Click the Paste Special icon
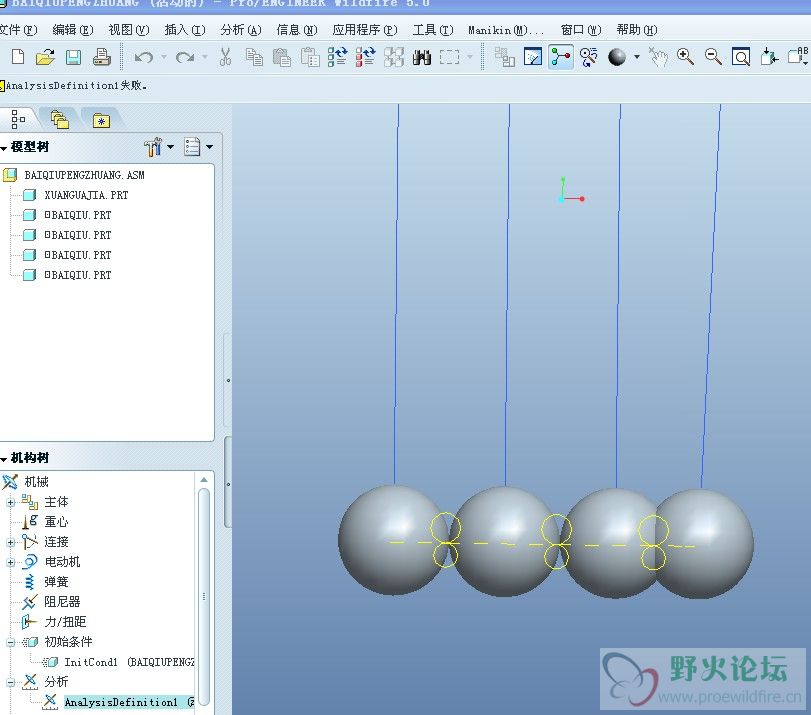The height and width of the screenshot is (715, 811). [x=310, y=57]
